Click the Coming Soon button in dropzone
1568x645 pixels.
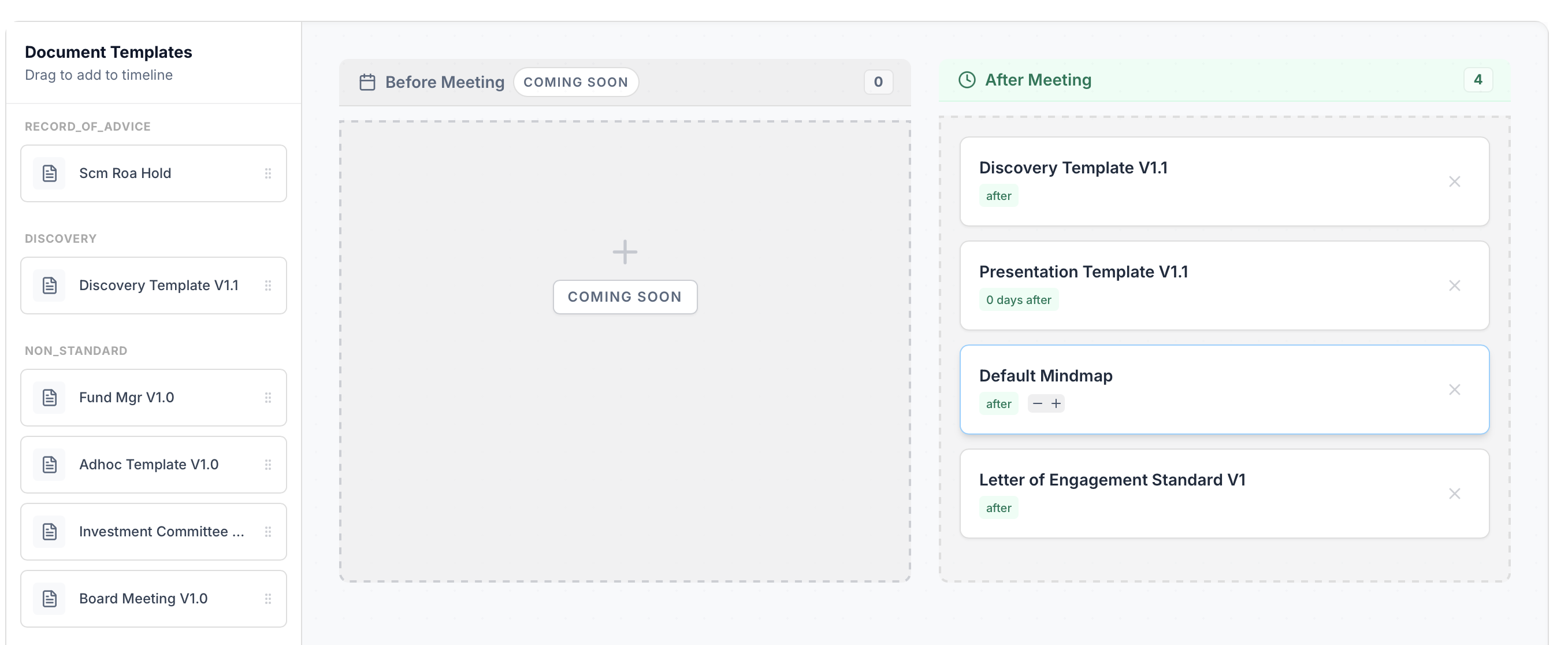[x=625, y=297]
